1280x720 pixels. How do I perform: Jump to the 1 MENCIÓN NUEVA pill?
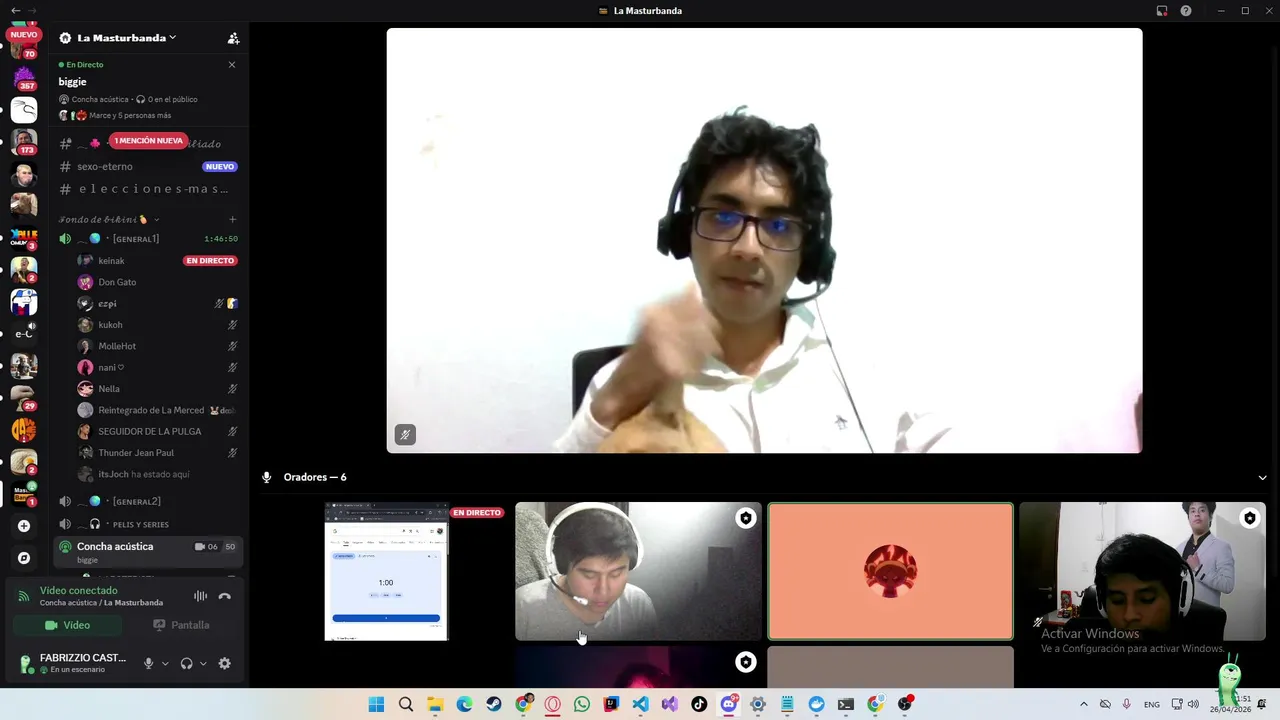[x=148, y=141]
